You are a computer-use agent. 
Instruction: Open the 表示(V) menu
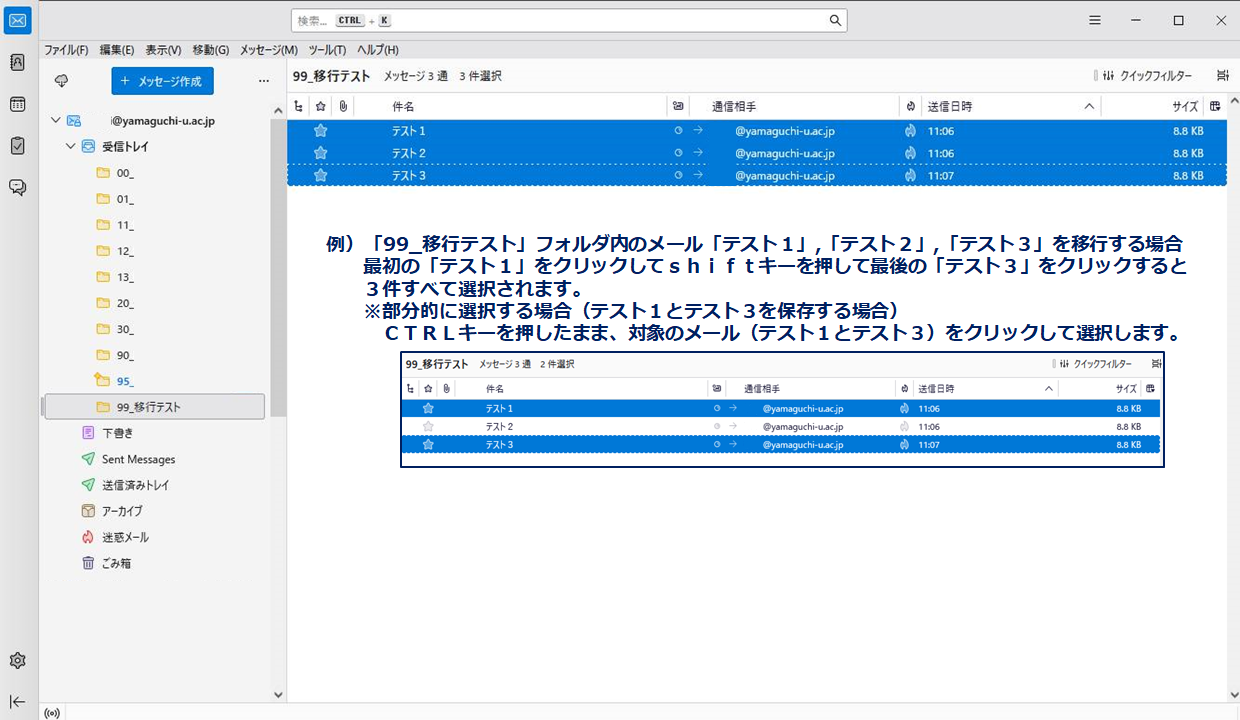pyautogui.click(x=163, y=50)
